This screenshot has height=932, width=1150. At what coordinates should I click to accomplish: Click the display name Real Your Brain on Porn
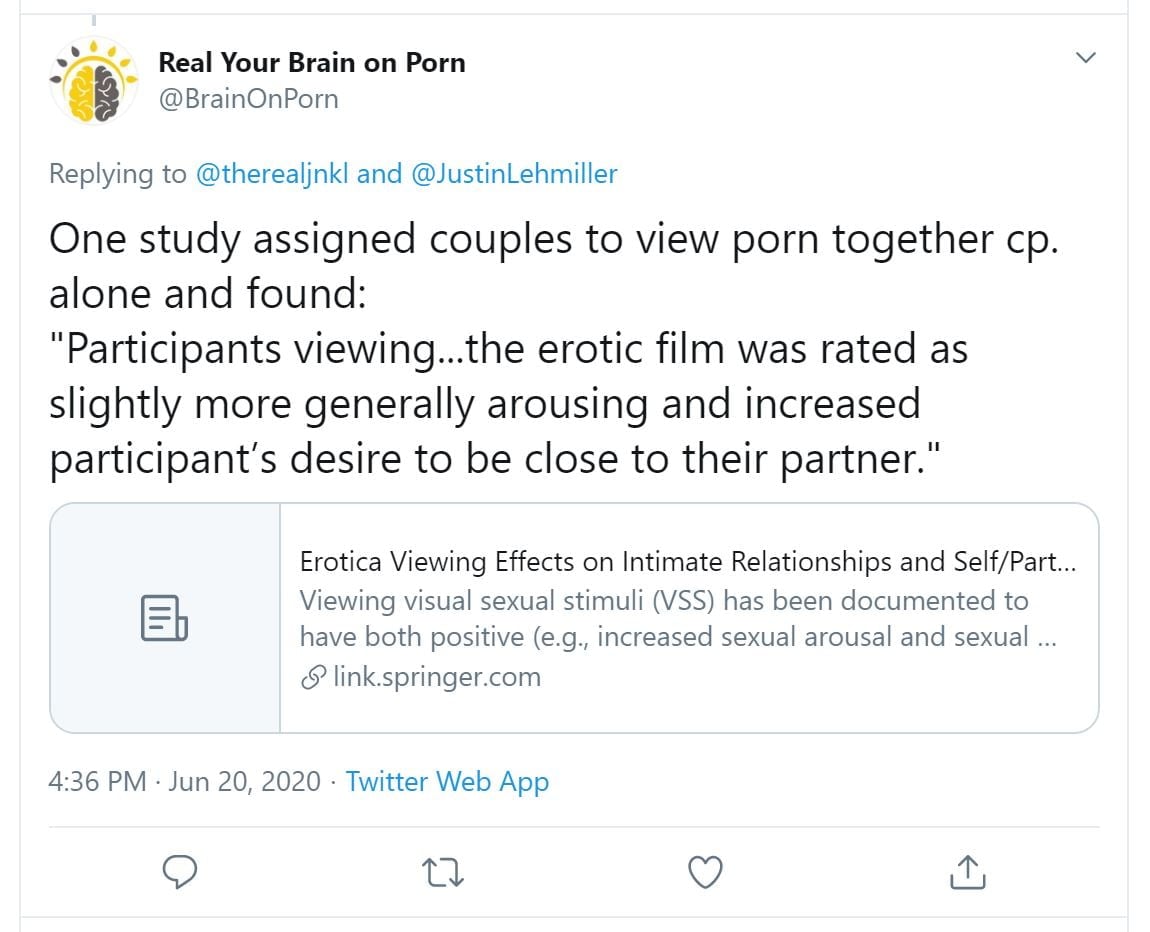coord(312,62)
